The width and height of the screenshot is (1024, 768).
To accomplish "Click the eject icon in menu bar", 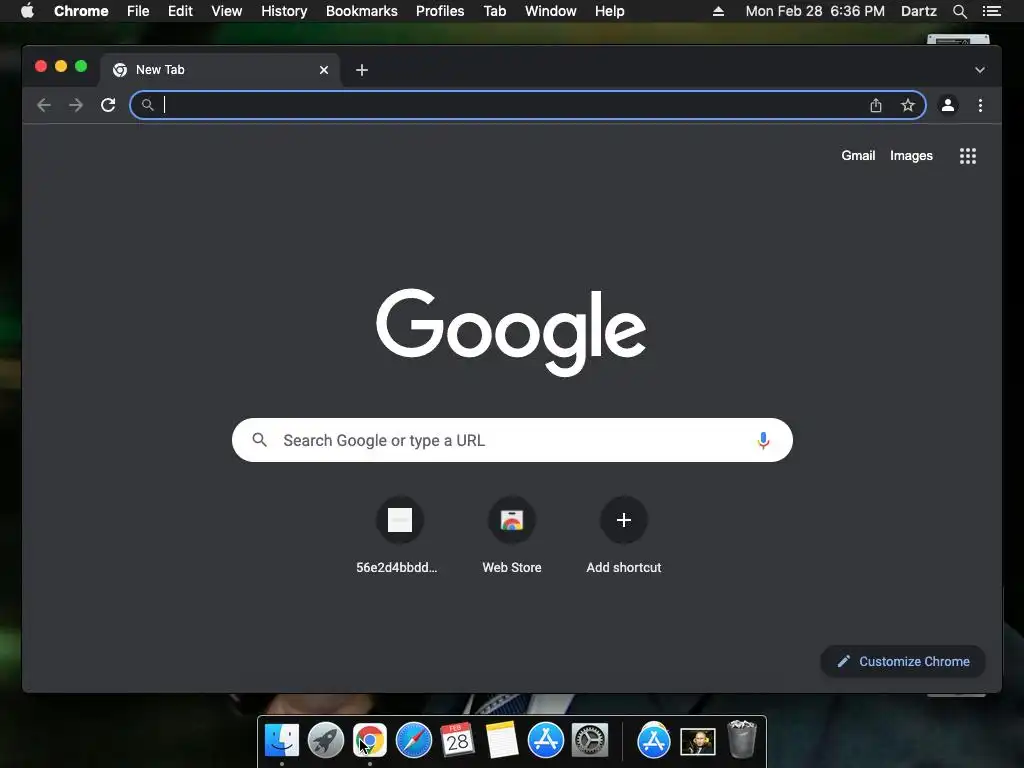I will 718,11.
